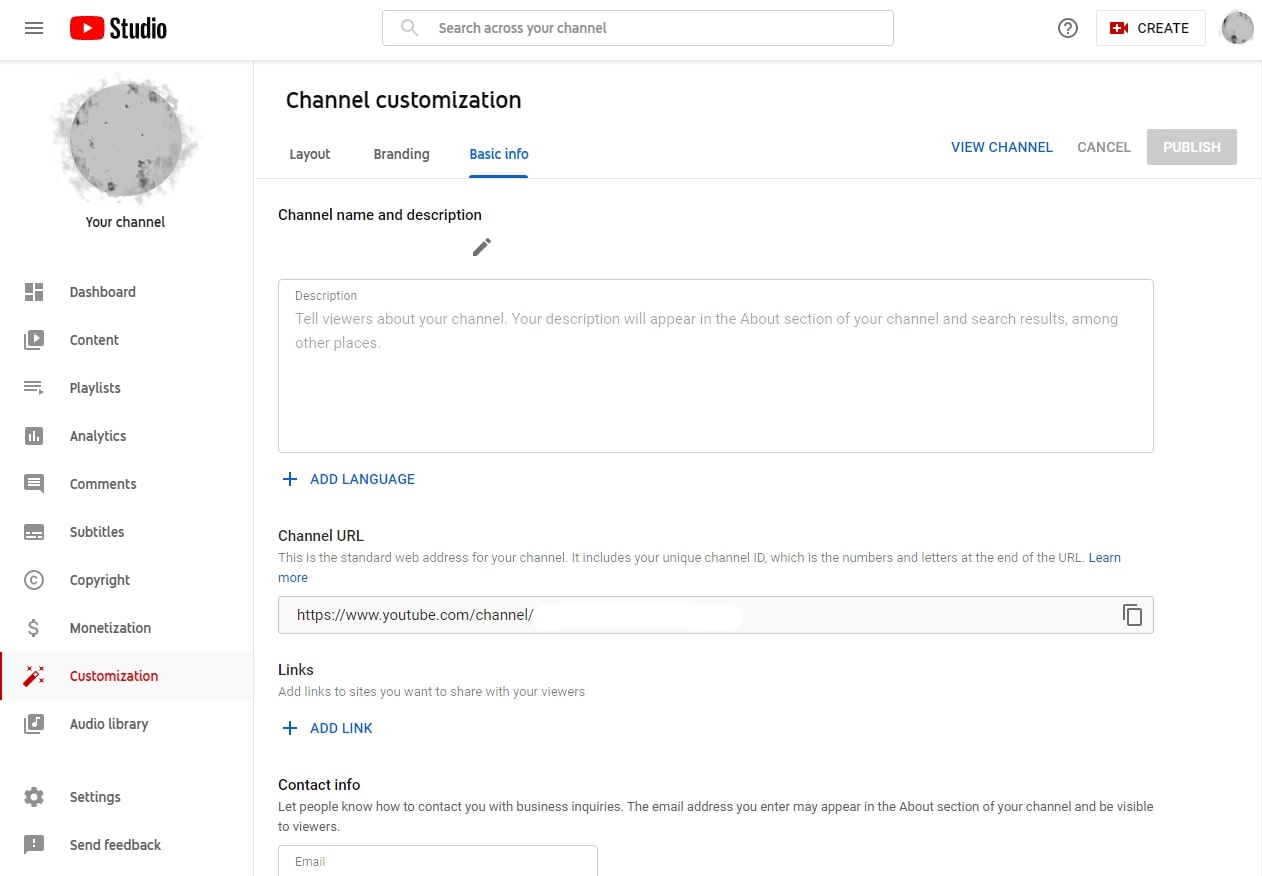Collapse the sidebar with the hamburger menu
This screenshot has width=1262, height=876.
tap(33, 28)
